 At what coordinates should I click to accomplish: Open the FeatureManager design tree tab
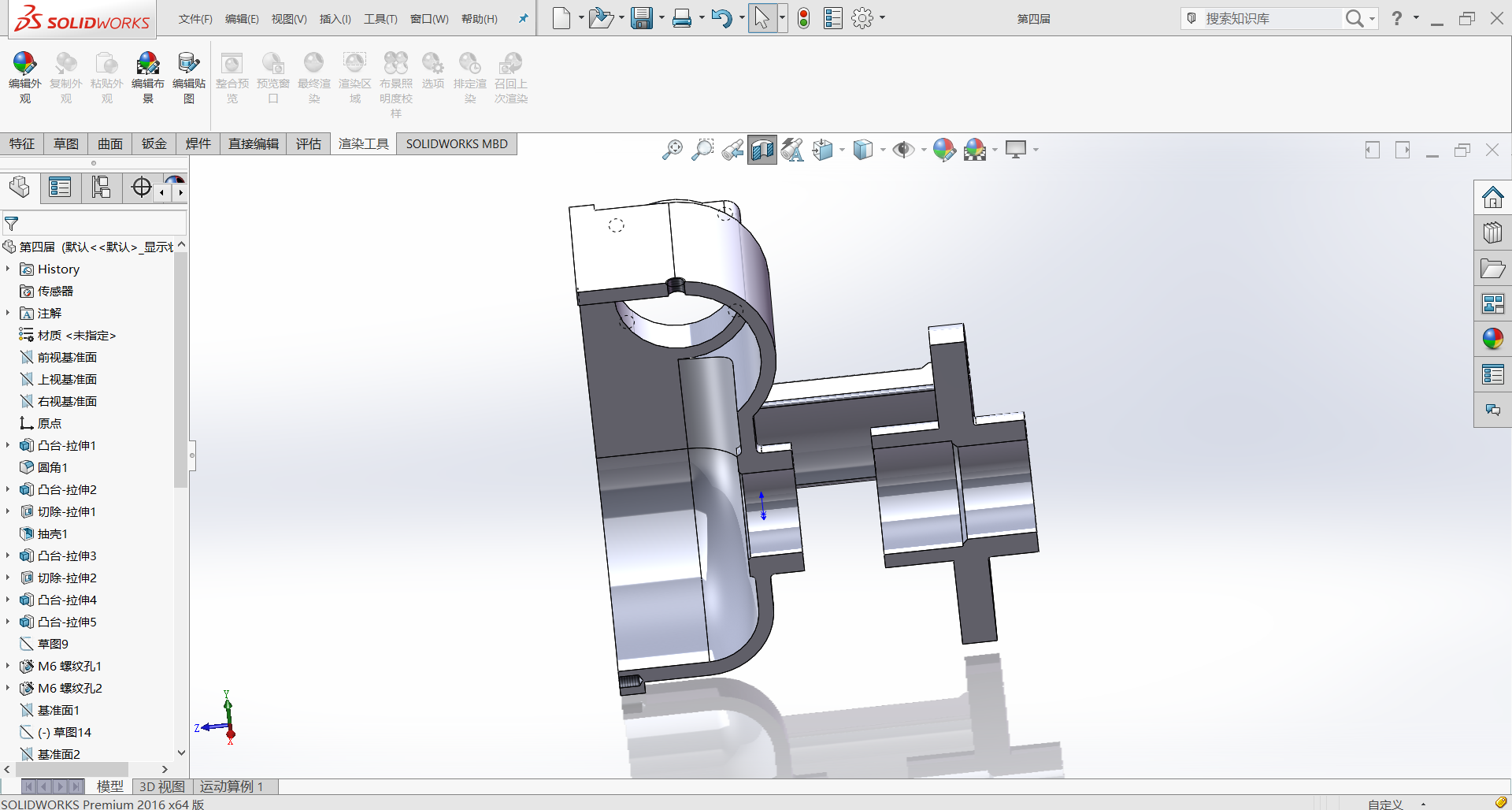click(20, 188)
